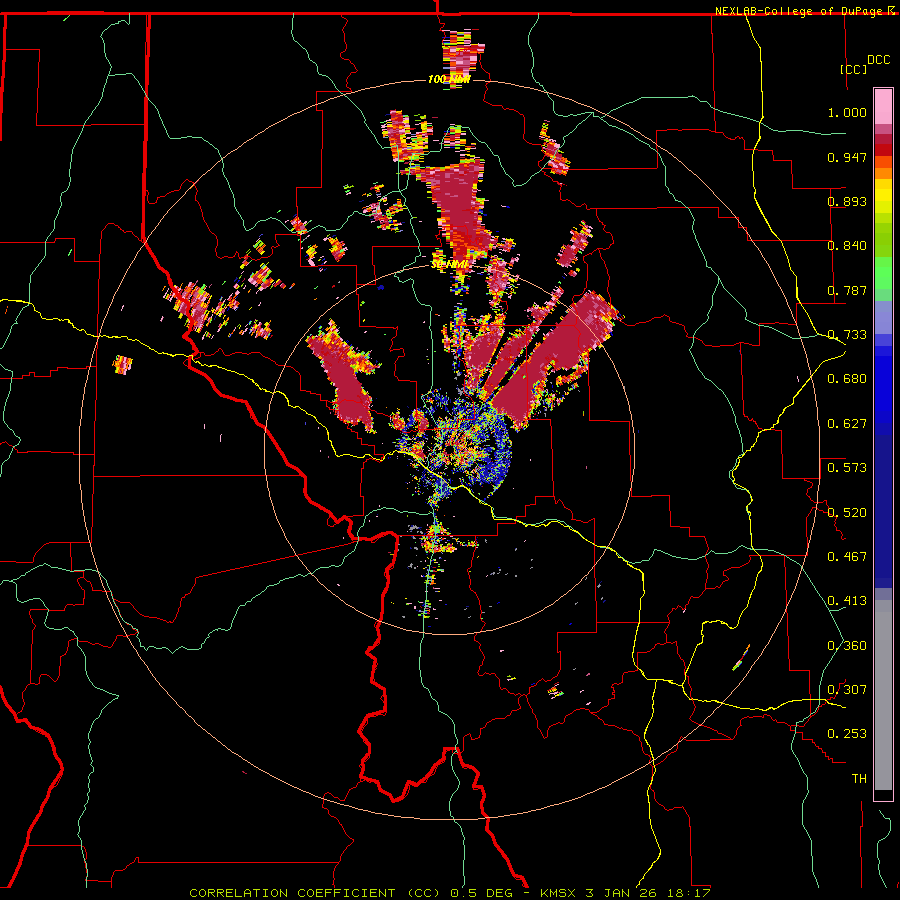Image resolution: width=900 pixels, height=900 pixels.
Task: Select the 0.307 legend value
Action: tap(847, 690)
